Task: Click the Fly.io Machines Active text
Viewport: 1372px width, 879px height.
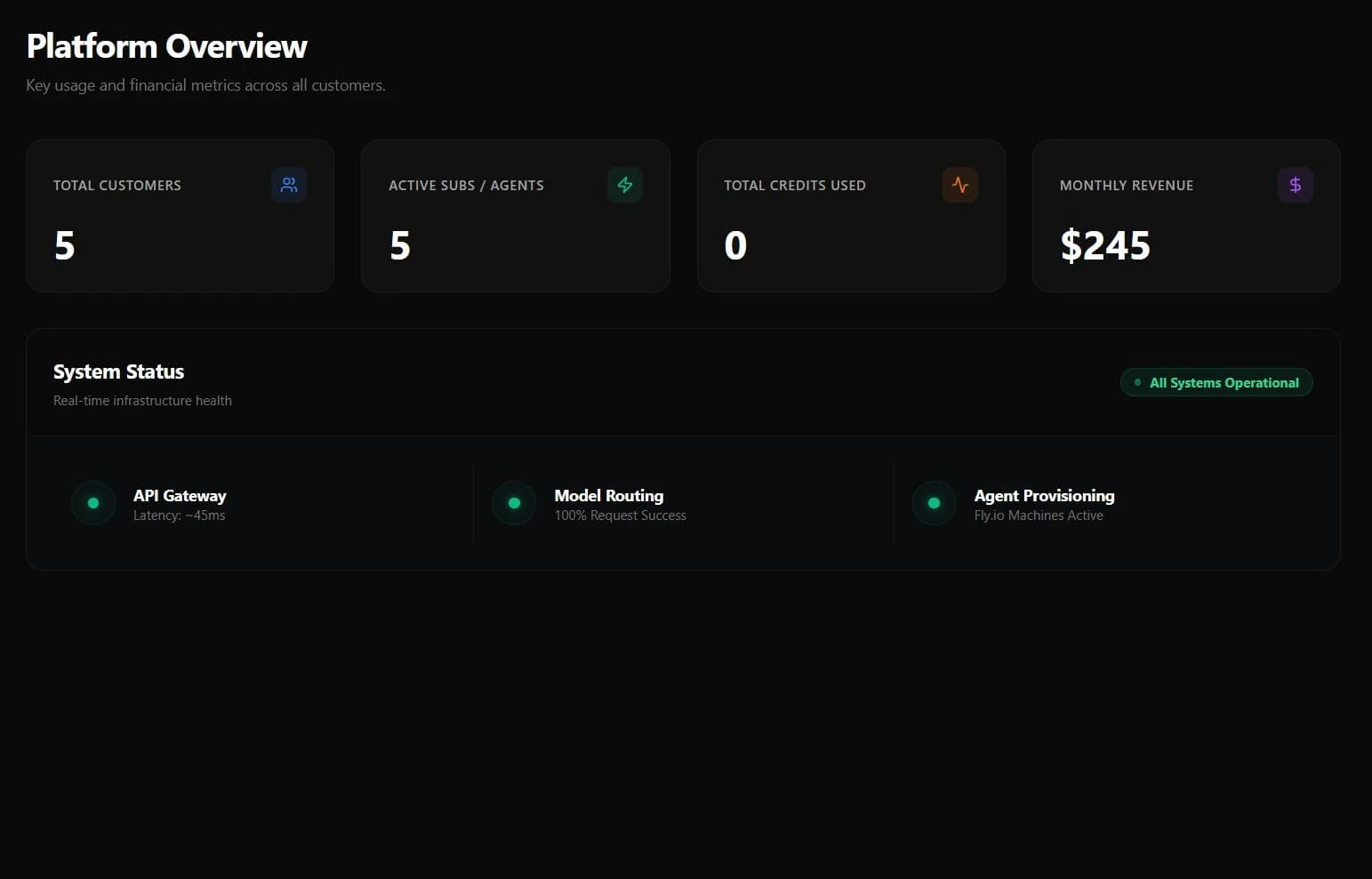Action: coord(1039,515)
